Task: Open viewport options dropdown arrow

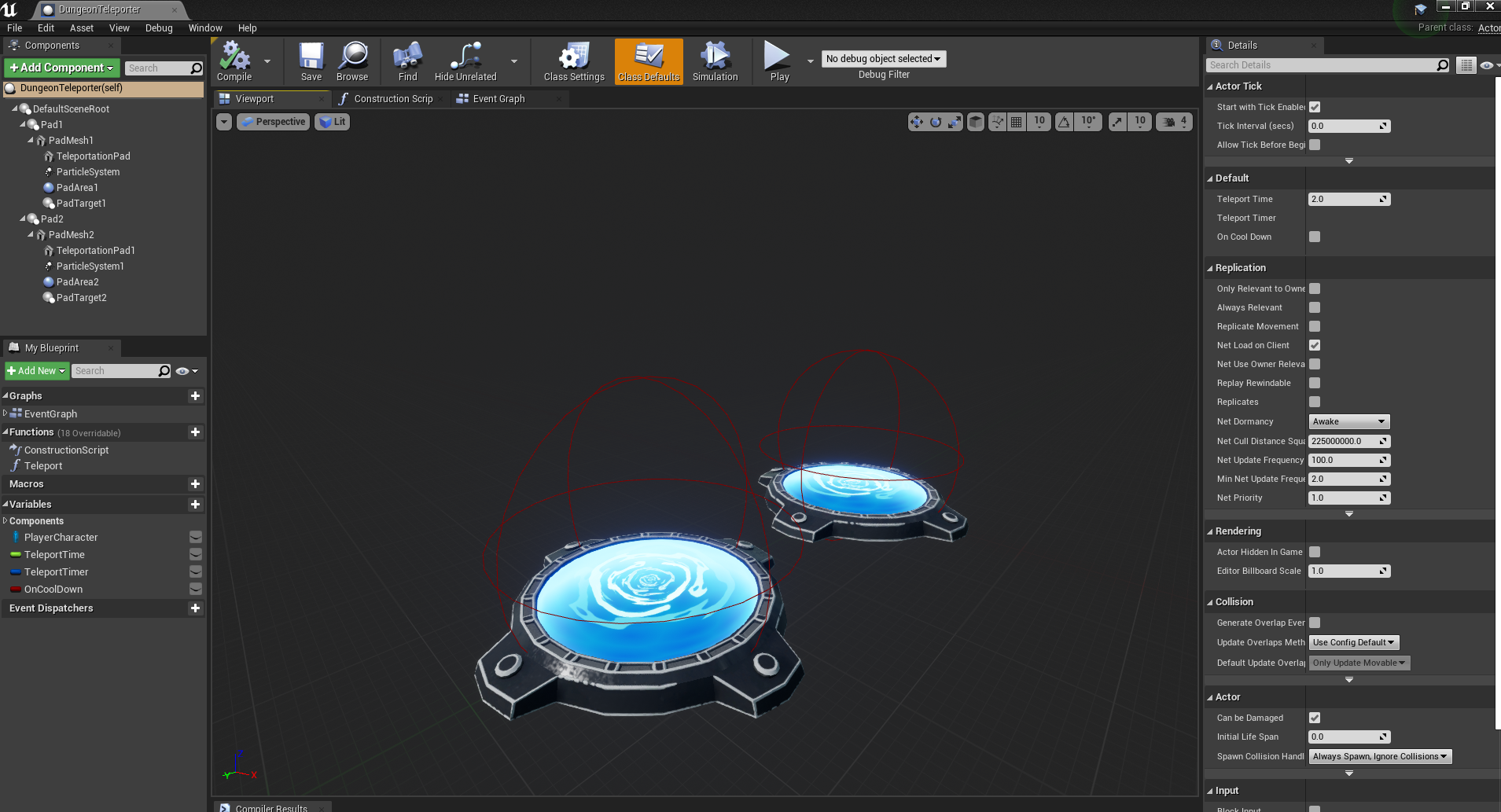Action: click(224, 122)
